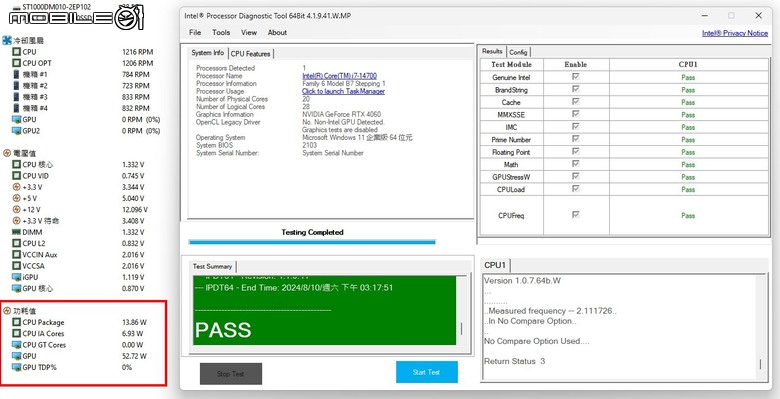This screenshot has width=780, height=399.
Task: Click the chip icon beside VCCIN Aux
Action: [16, 255]
